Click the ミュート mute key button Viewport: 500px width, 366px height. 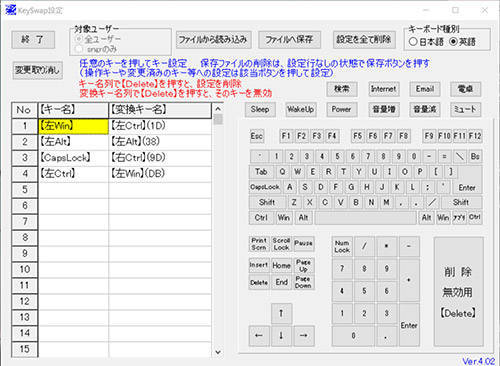point(465,109)
